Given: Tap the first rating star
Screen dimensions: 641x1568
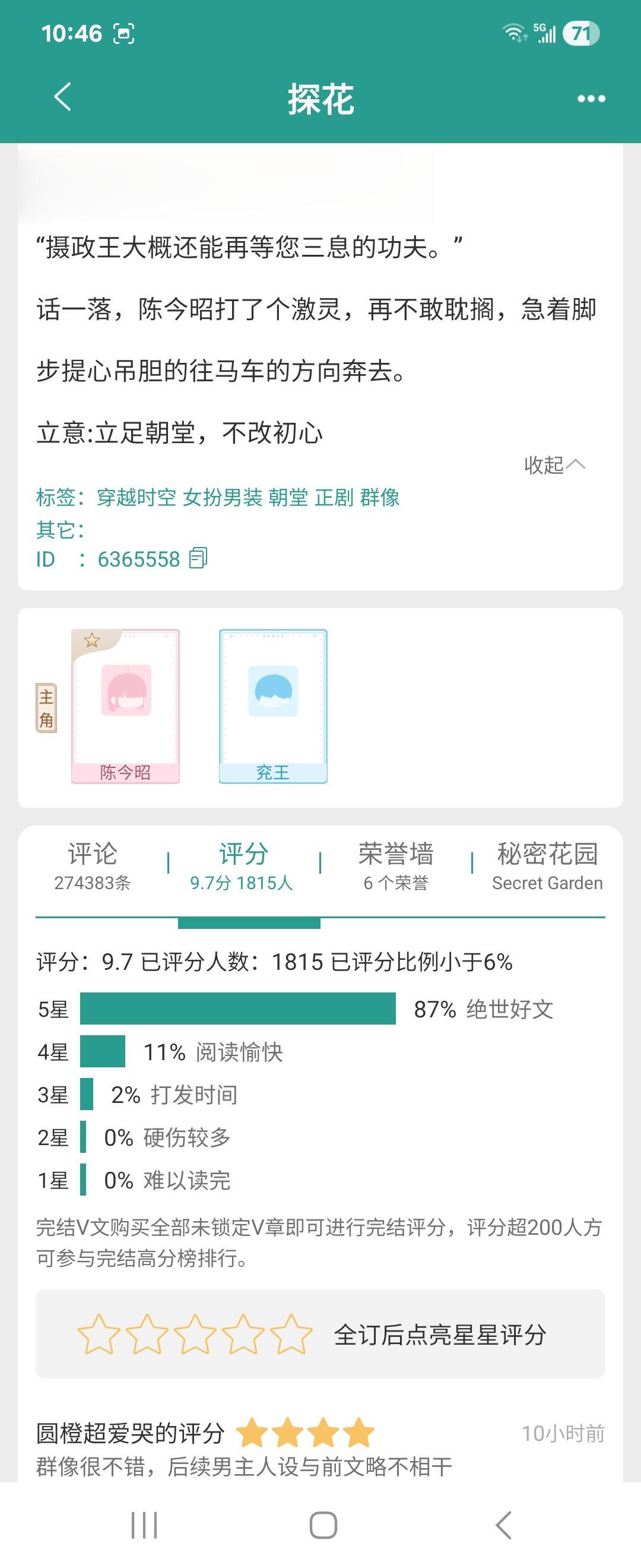Looking at the screenshot, I should (x=99, y=1334).
